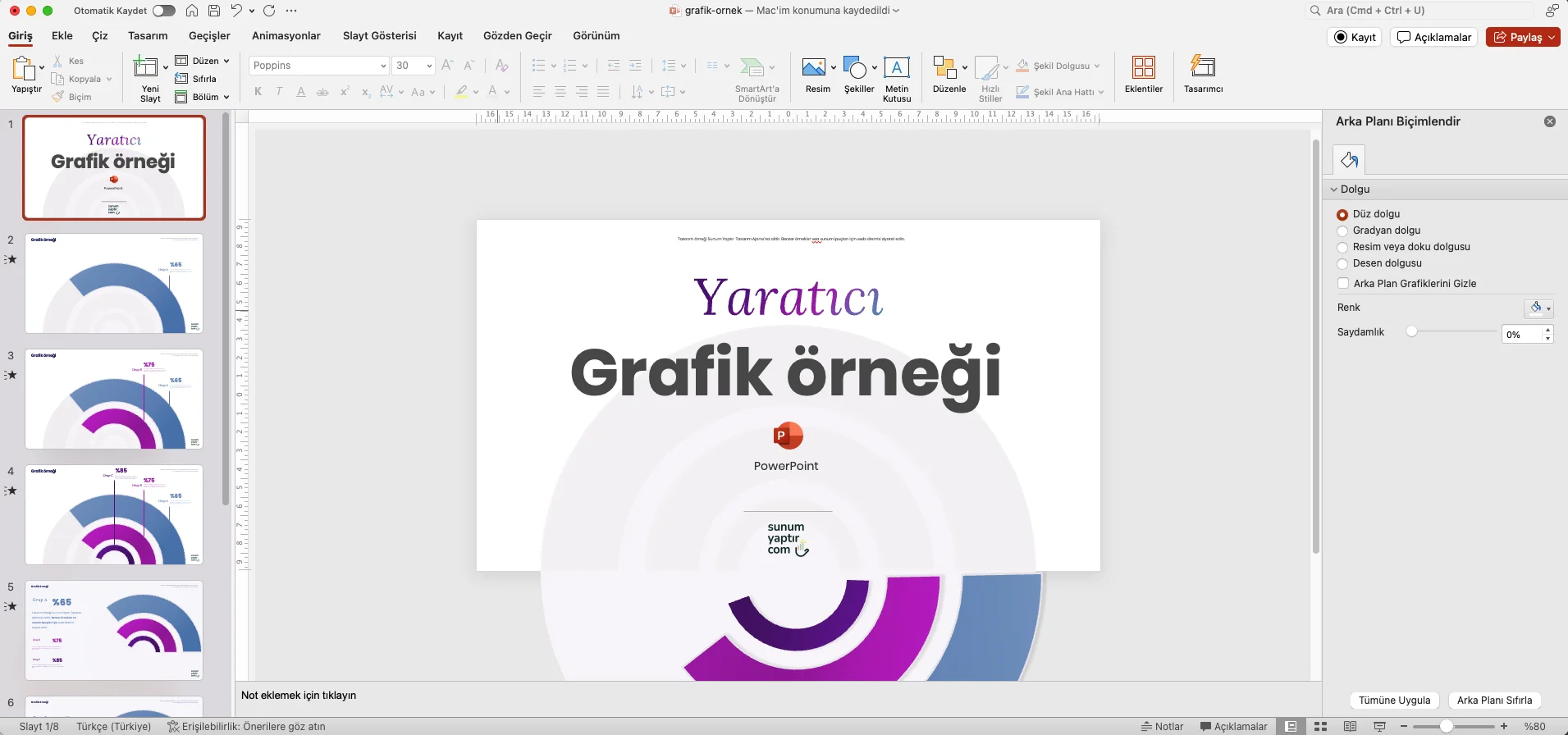Screen dimensions: 1568x735
Task: Open the Tasarım ribbon tab
Action: pyautogui.click(x=148, y=36)
